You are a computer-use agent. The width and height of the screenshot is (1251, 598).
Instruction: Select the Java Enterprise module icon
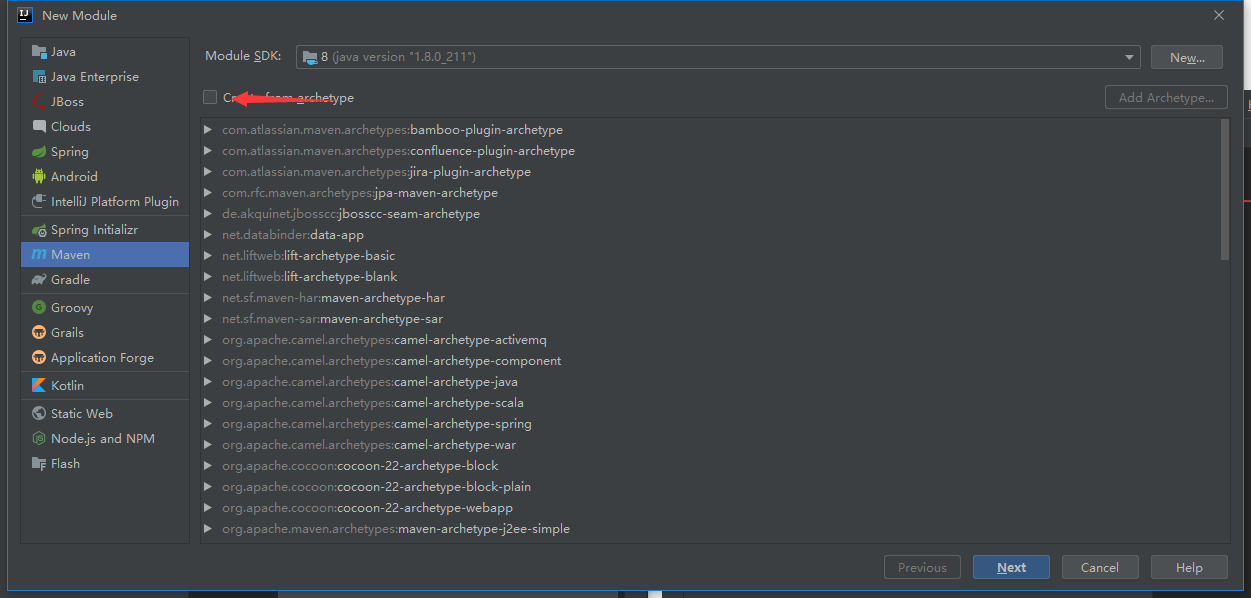[x=39, y=77]
